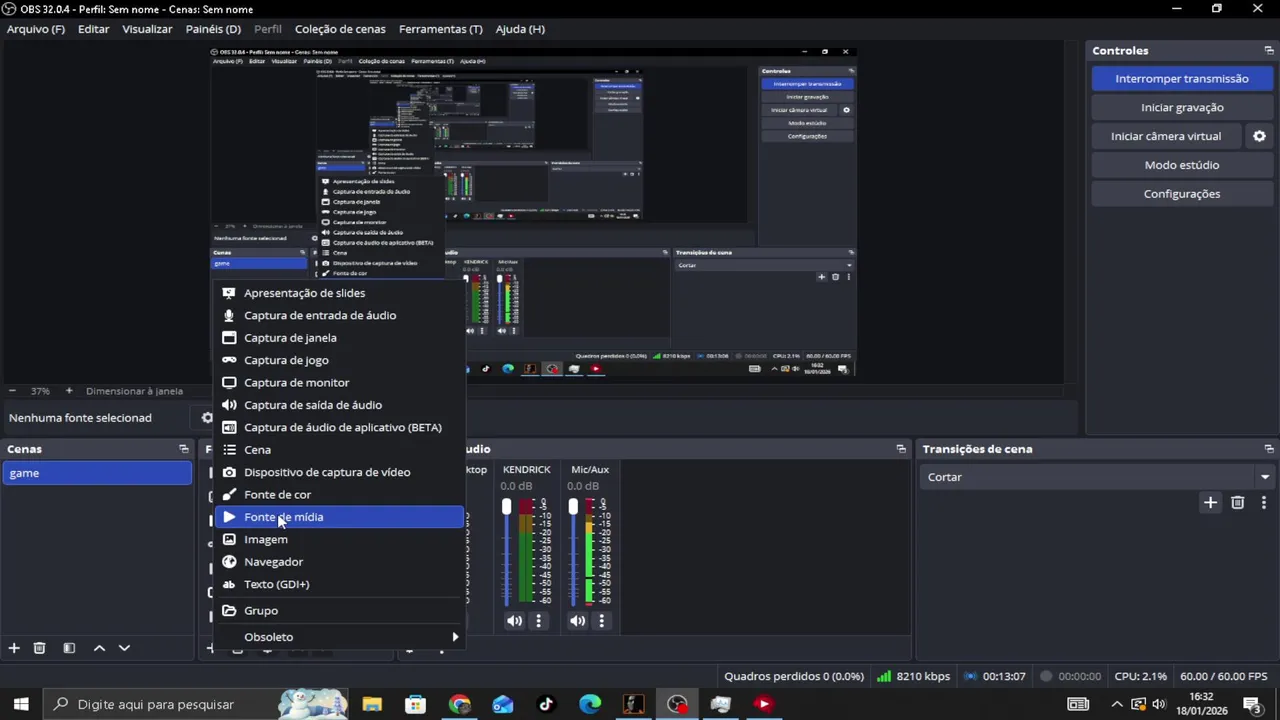The width and height of the screenshot is (1280, 720).
Task: Zoom out preview with minus icon
Action: pyautogui.click(x=12, y=391)
